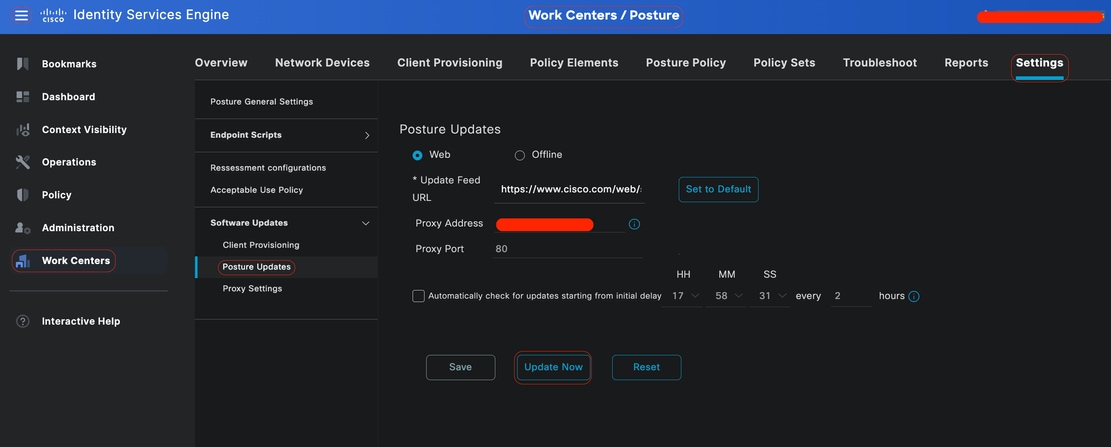Open Client Provisioning under Software Updates
The height and width of the screenshot is (447, 1111).
point(261,245)
